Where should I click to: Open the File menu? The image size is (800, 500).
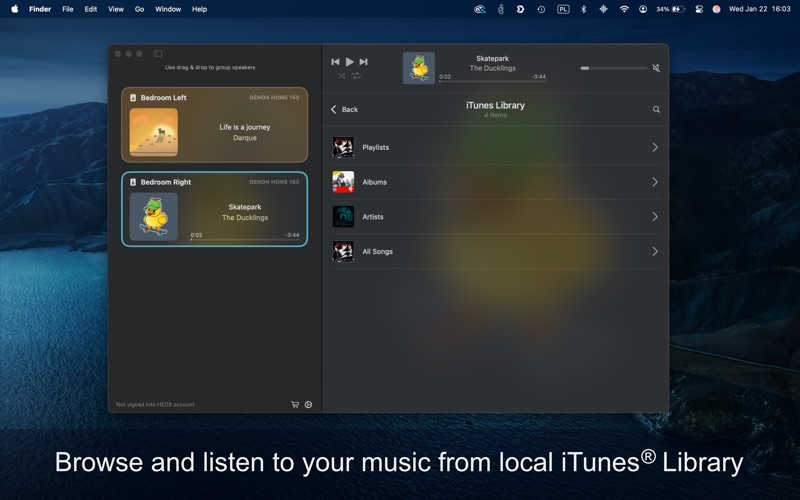(68, 9)
